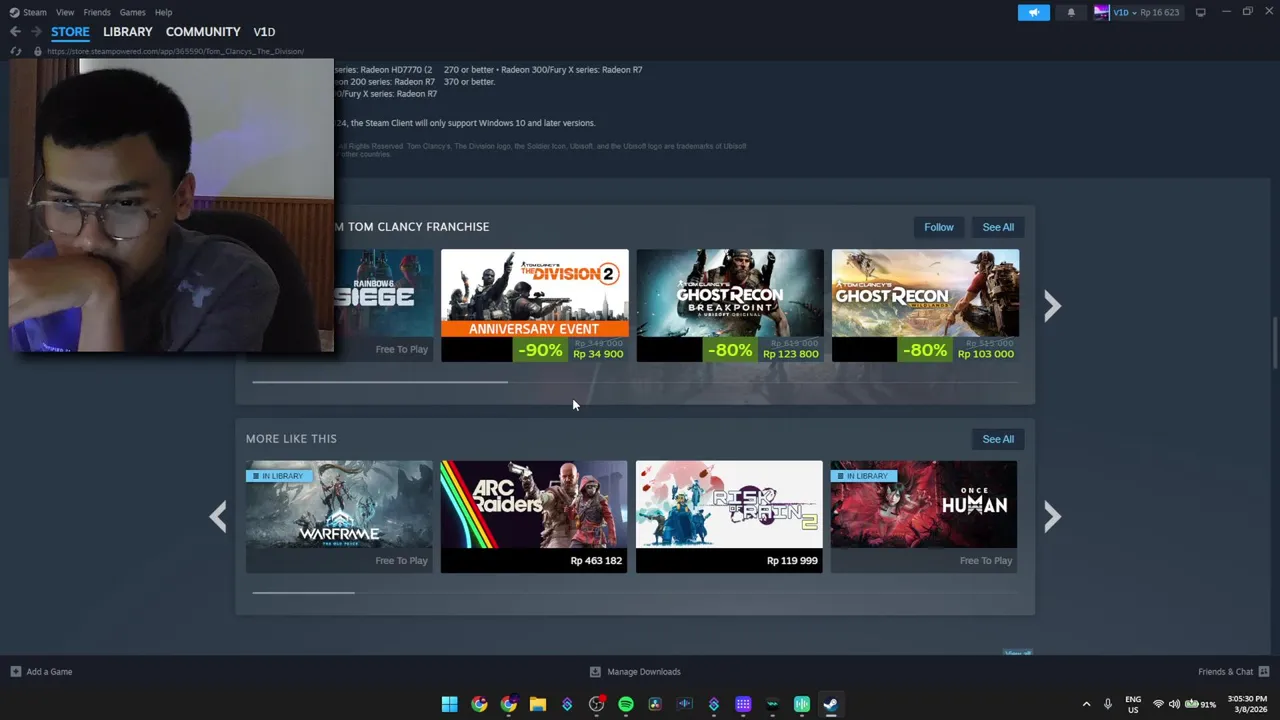Click the Rp 123 800 Breakpoint price
The height and width of the screenshot is (720, 1280).
[790, 354]
